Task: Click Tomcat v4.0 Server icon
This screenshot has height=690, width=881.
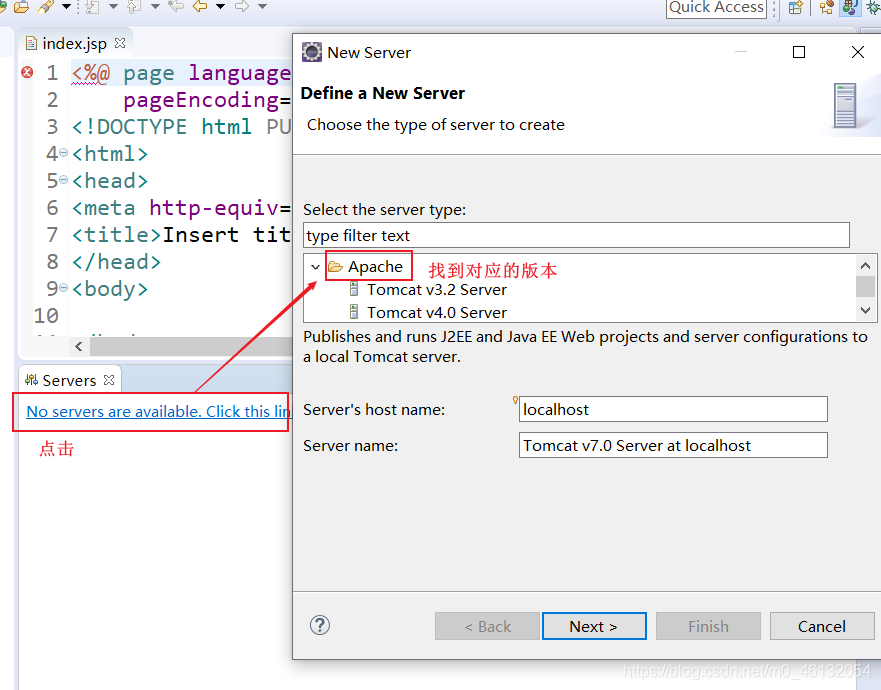Action: click(354, 311)
